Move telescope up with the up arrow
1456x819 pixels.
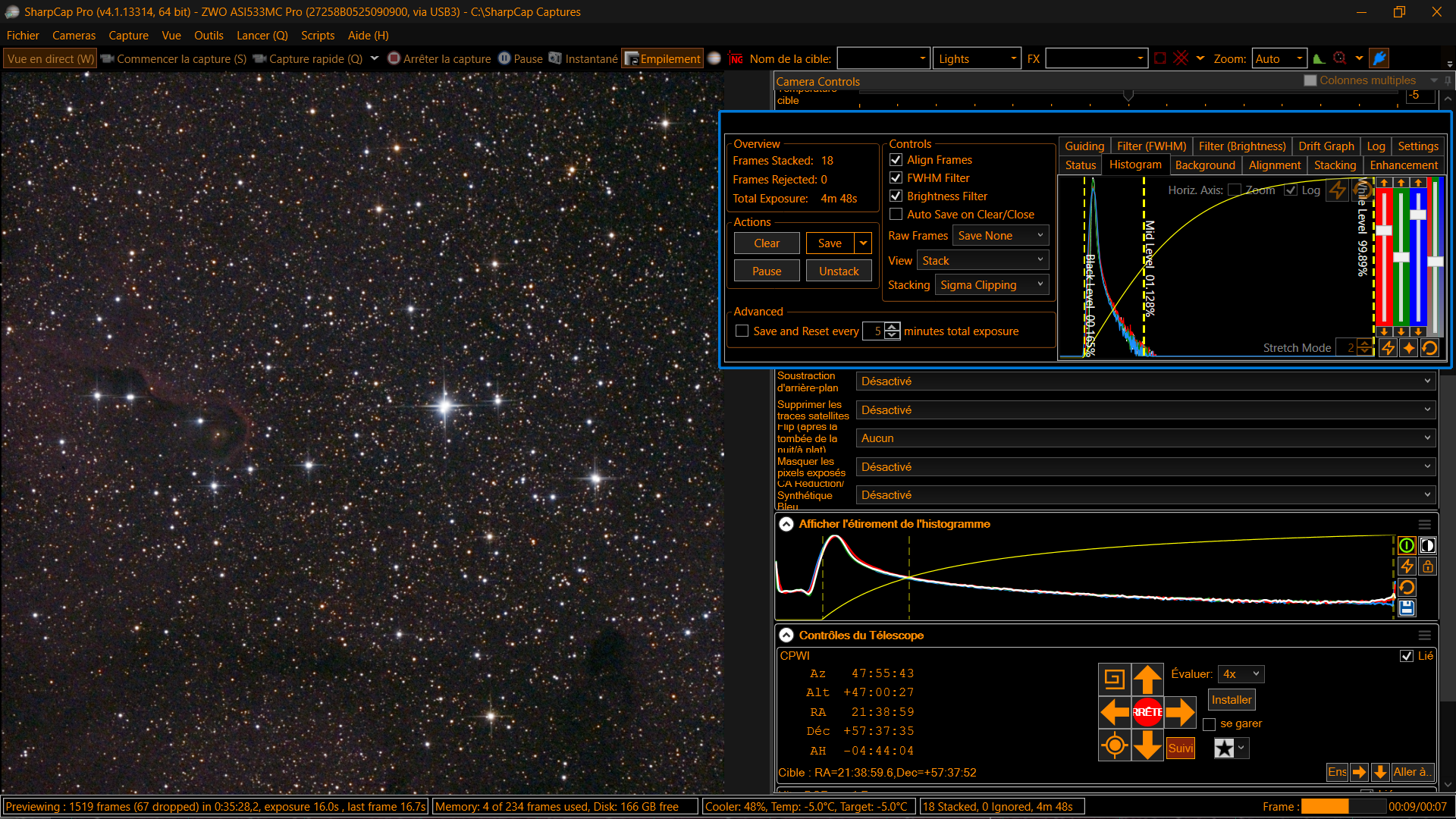(x=1147, y=679)
